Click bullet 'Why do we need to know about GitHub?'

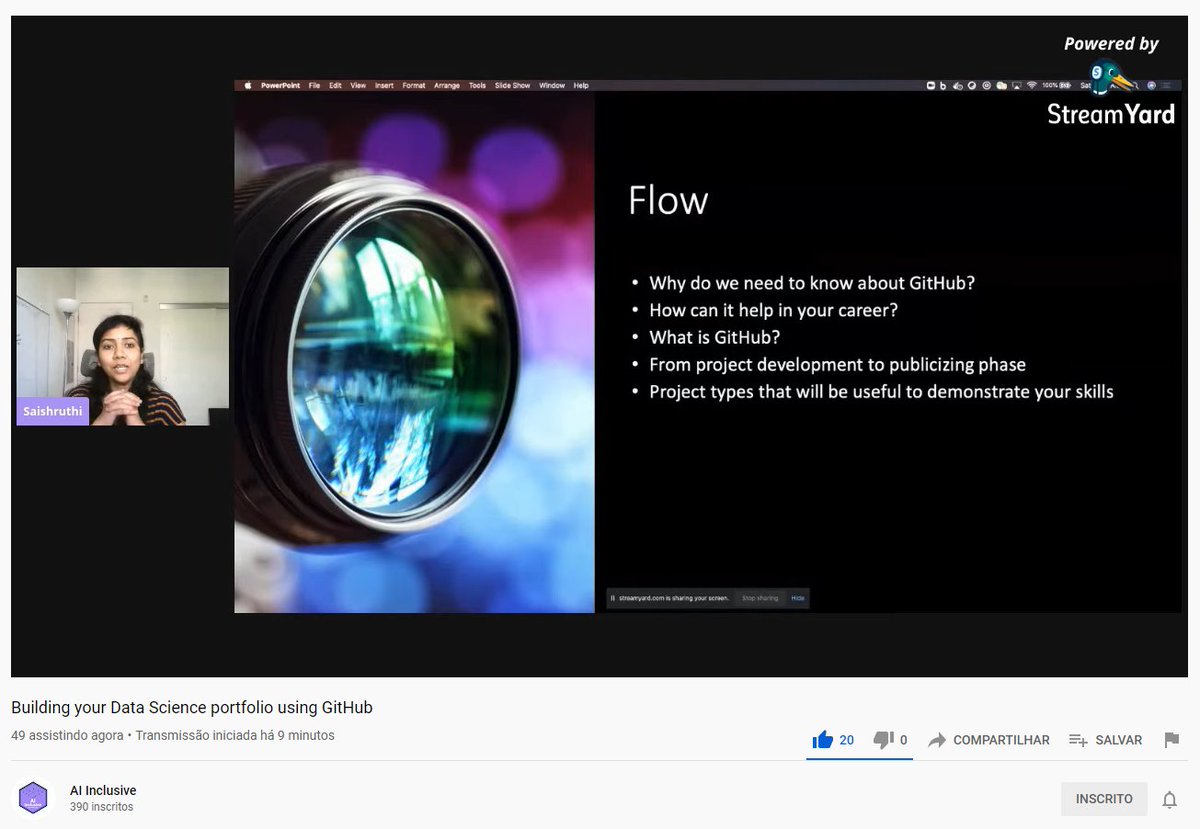[811, 283]
